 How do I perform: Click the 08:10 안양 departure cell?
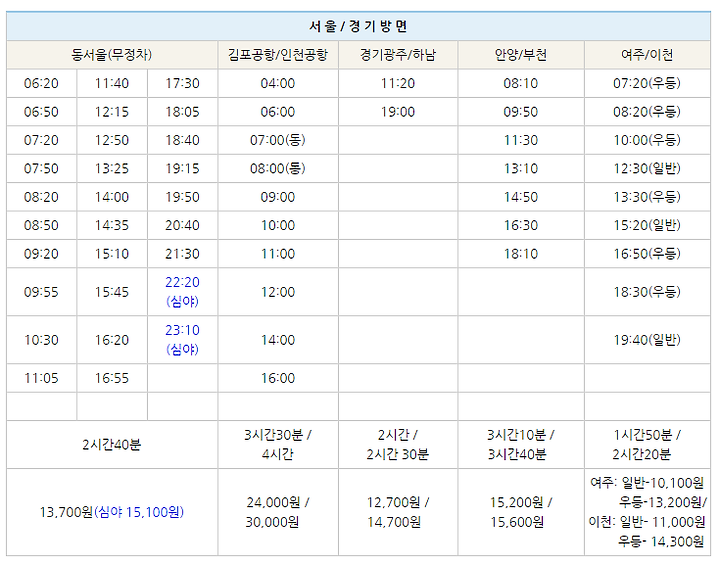(x=521, y=83)
